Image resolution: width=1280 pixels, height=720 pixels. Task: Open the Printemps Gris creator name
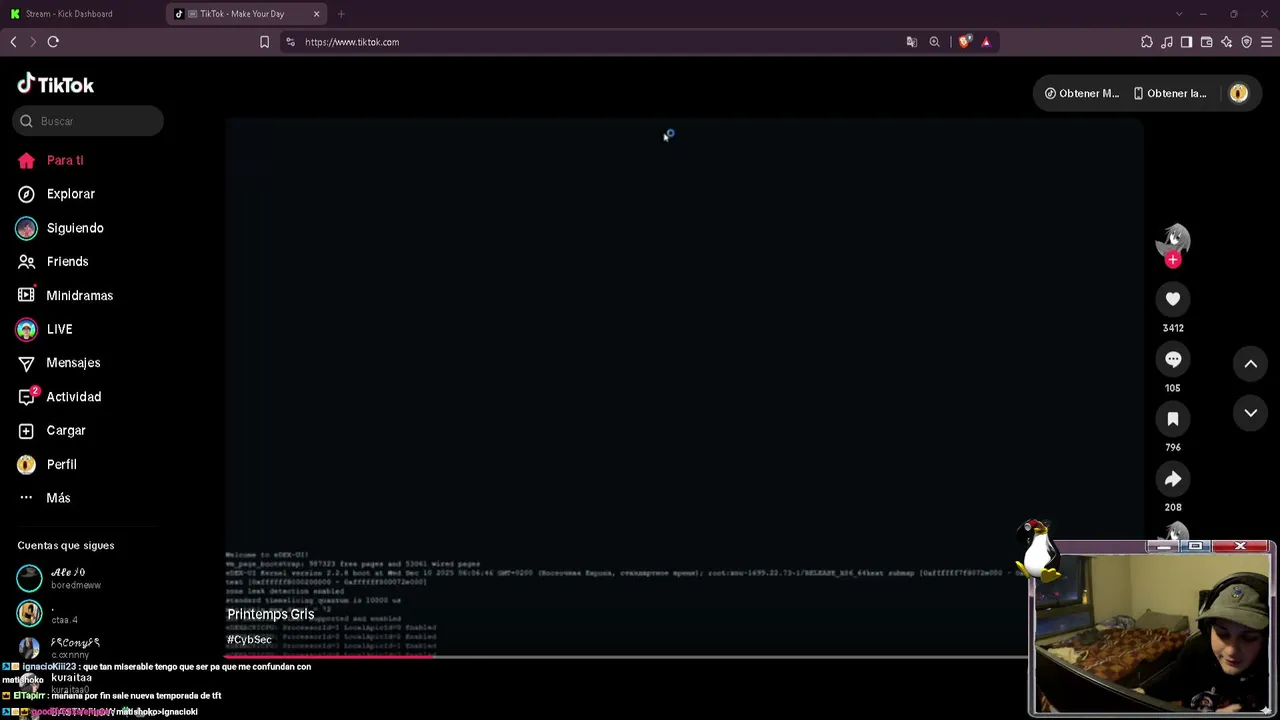[270, 614]
